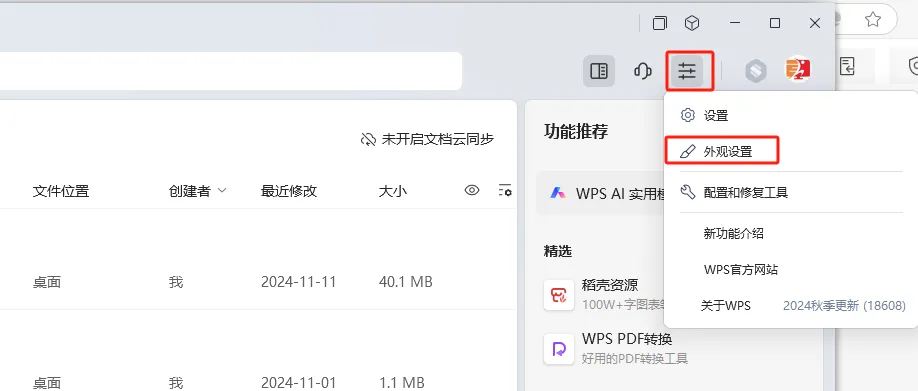
Task: Click the 2024-11-01 date cell
Action: point(299,383)
